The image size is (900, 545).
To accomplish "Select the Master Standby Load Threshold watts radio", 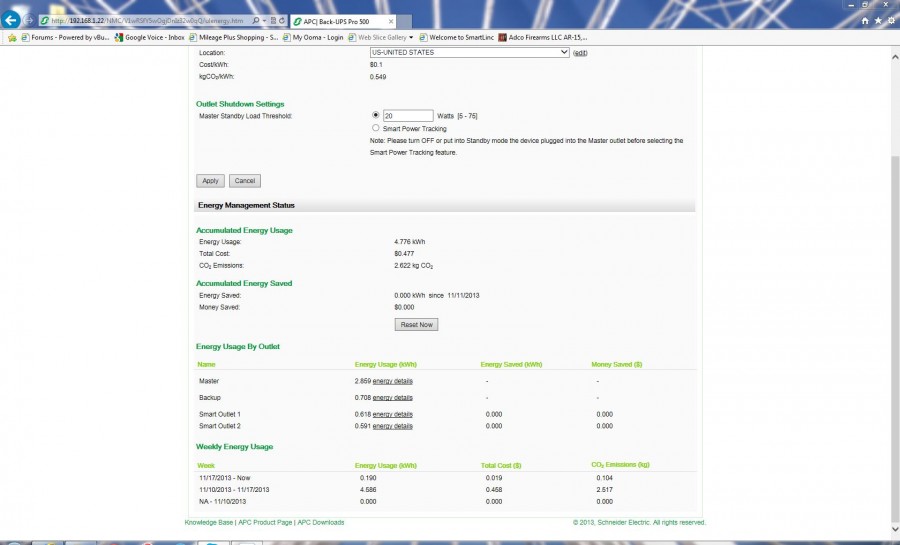I will click(x=375, y=115).
